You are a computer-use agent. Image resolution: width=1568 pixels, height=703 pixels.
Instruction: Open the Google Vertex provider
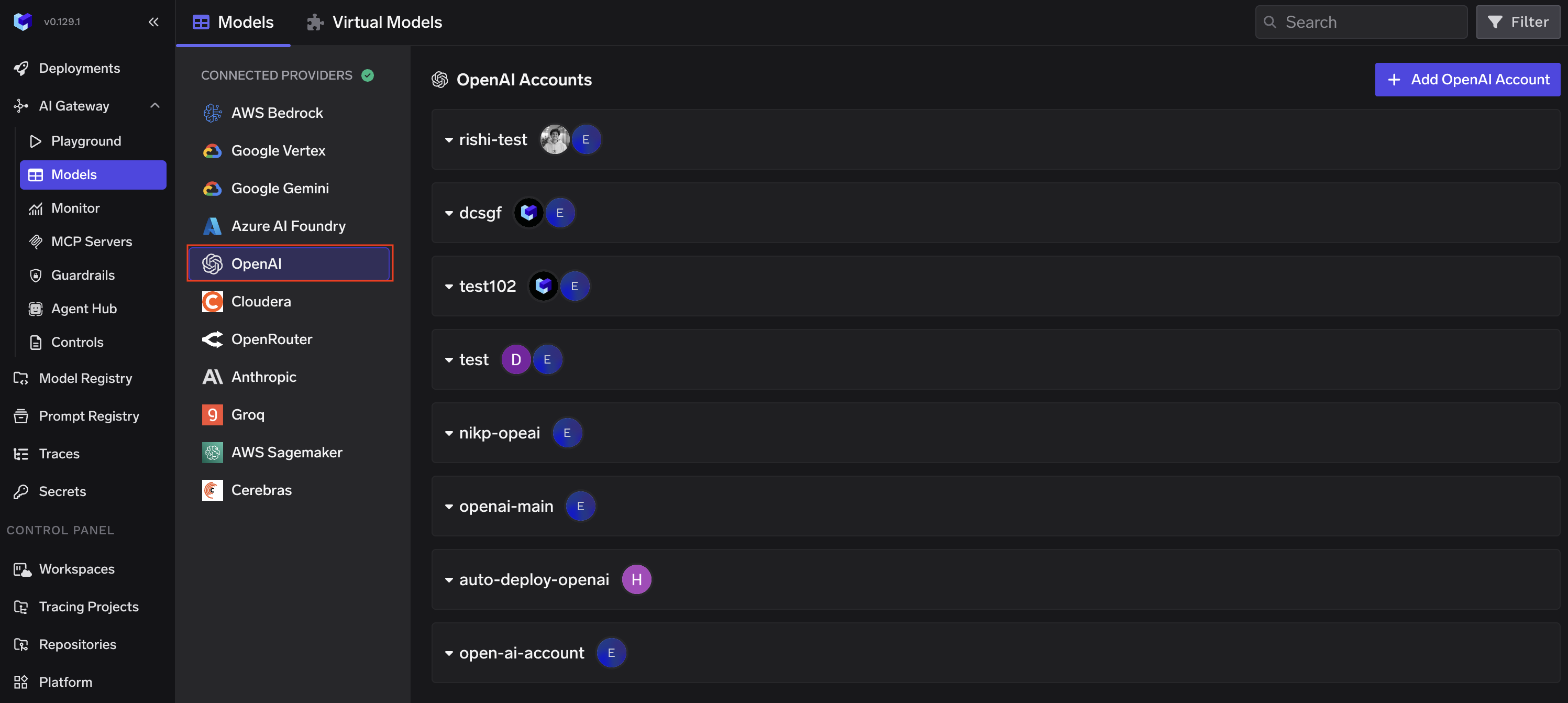click(x=277, y=150)
